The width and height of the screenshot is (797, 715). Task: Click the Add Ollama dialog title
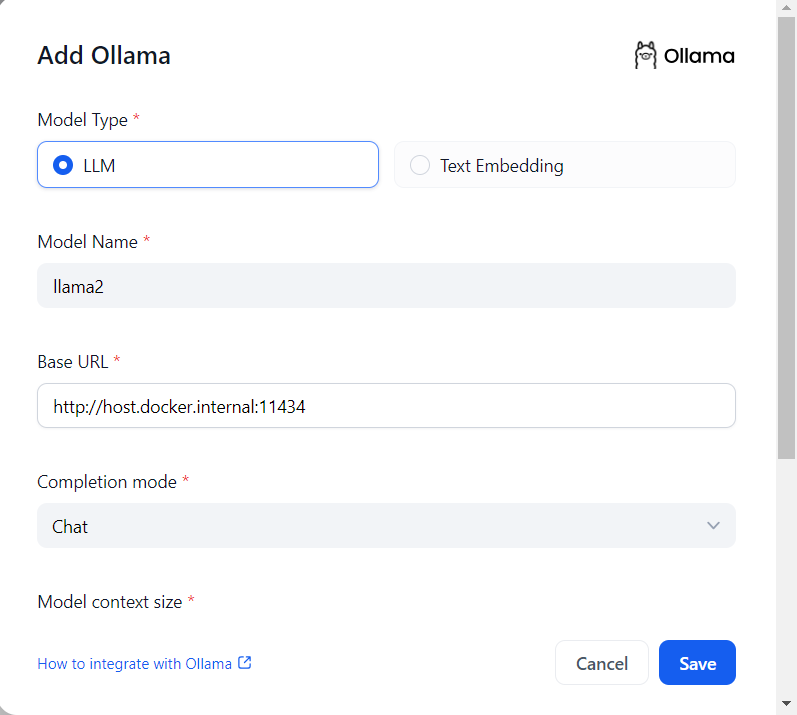pyautogui.click(x=104, y=56)
